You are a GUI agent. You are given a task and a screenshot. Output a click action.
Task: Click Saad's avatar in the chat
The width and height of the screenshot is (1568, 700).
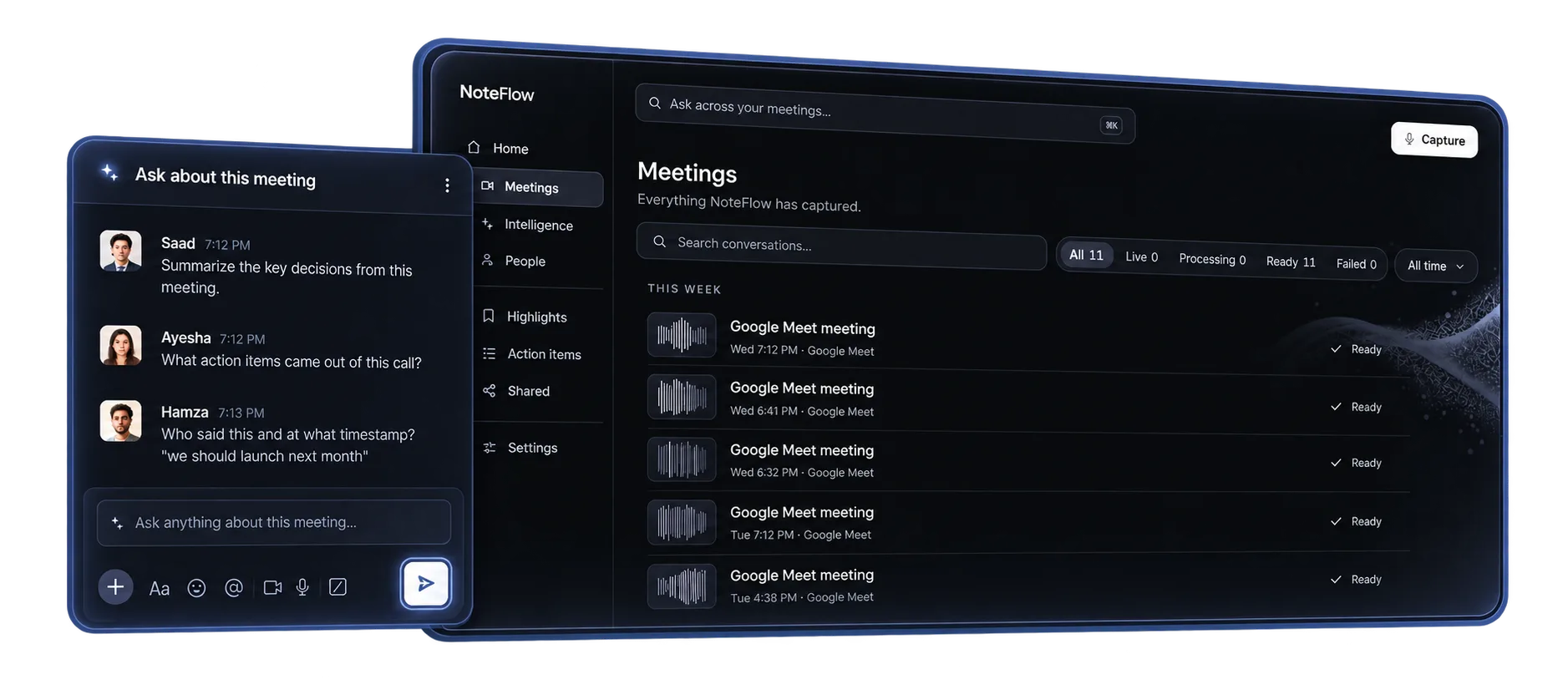[121, 251]
